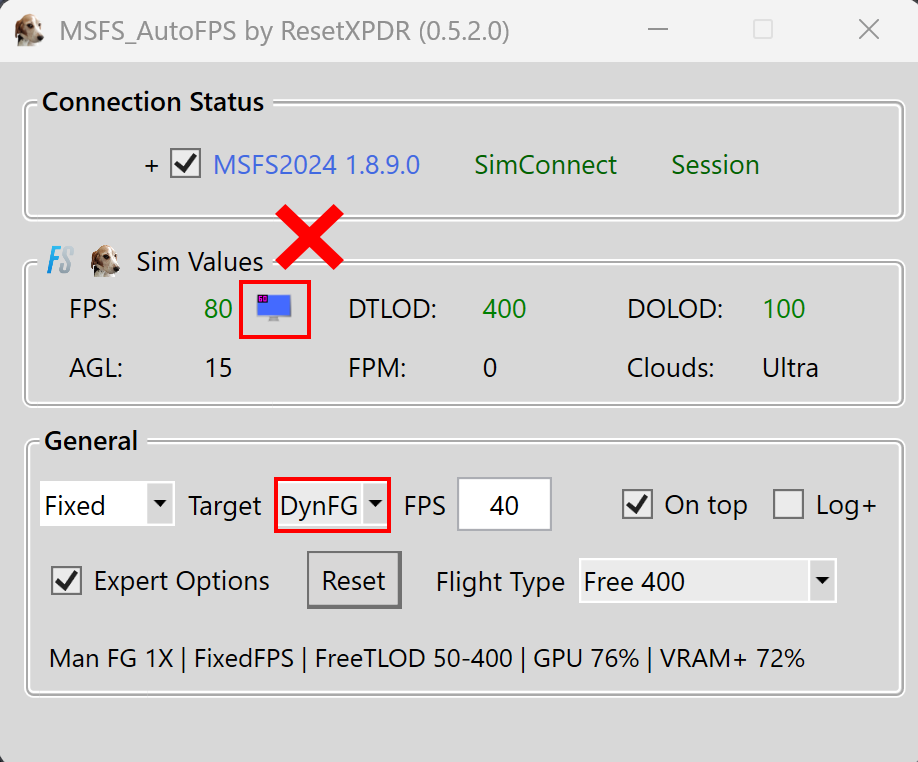Click the MSFS2024 1.8.9.0 link text
This screenshot has width=918, height=762.
coord(316,165)
